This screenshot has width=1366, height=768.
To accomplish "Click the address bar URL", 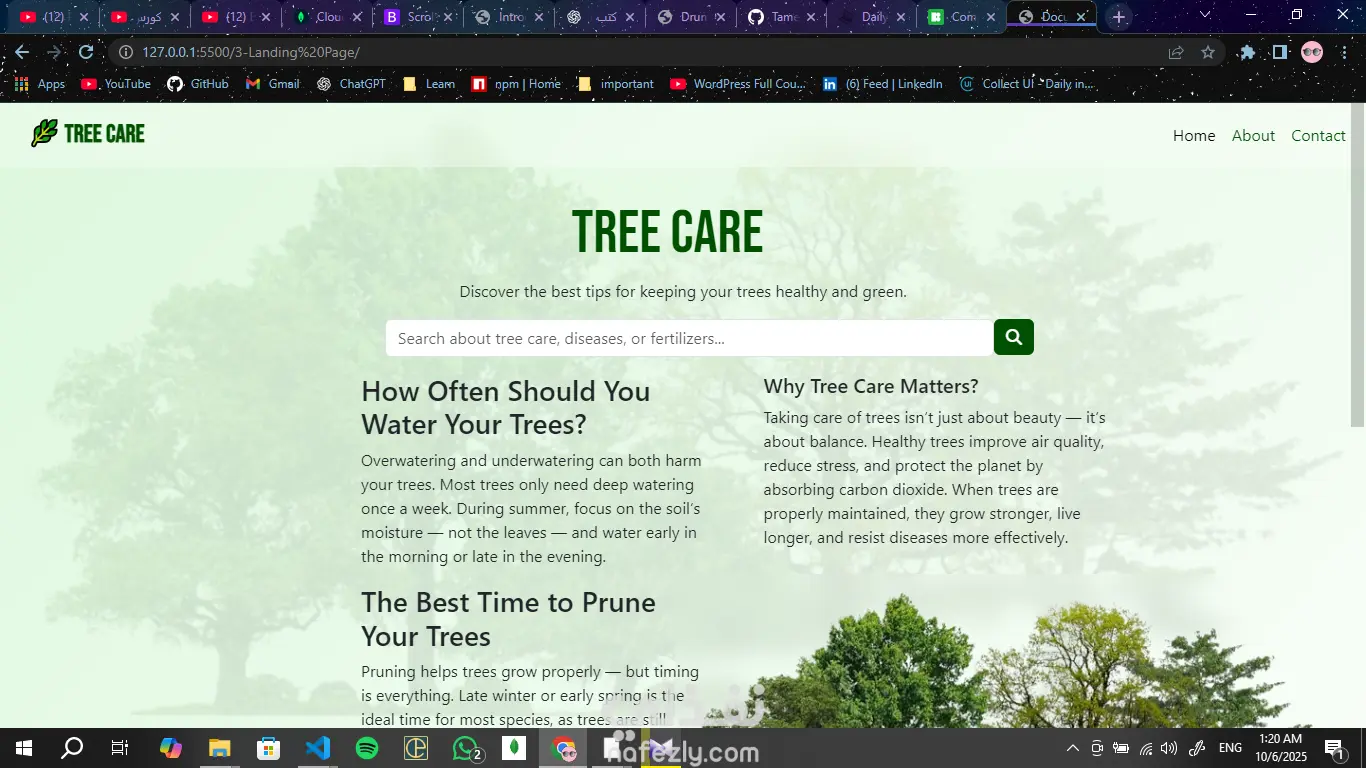I will click(251, 52).
